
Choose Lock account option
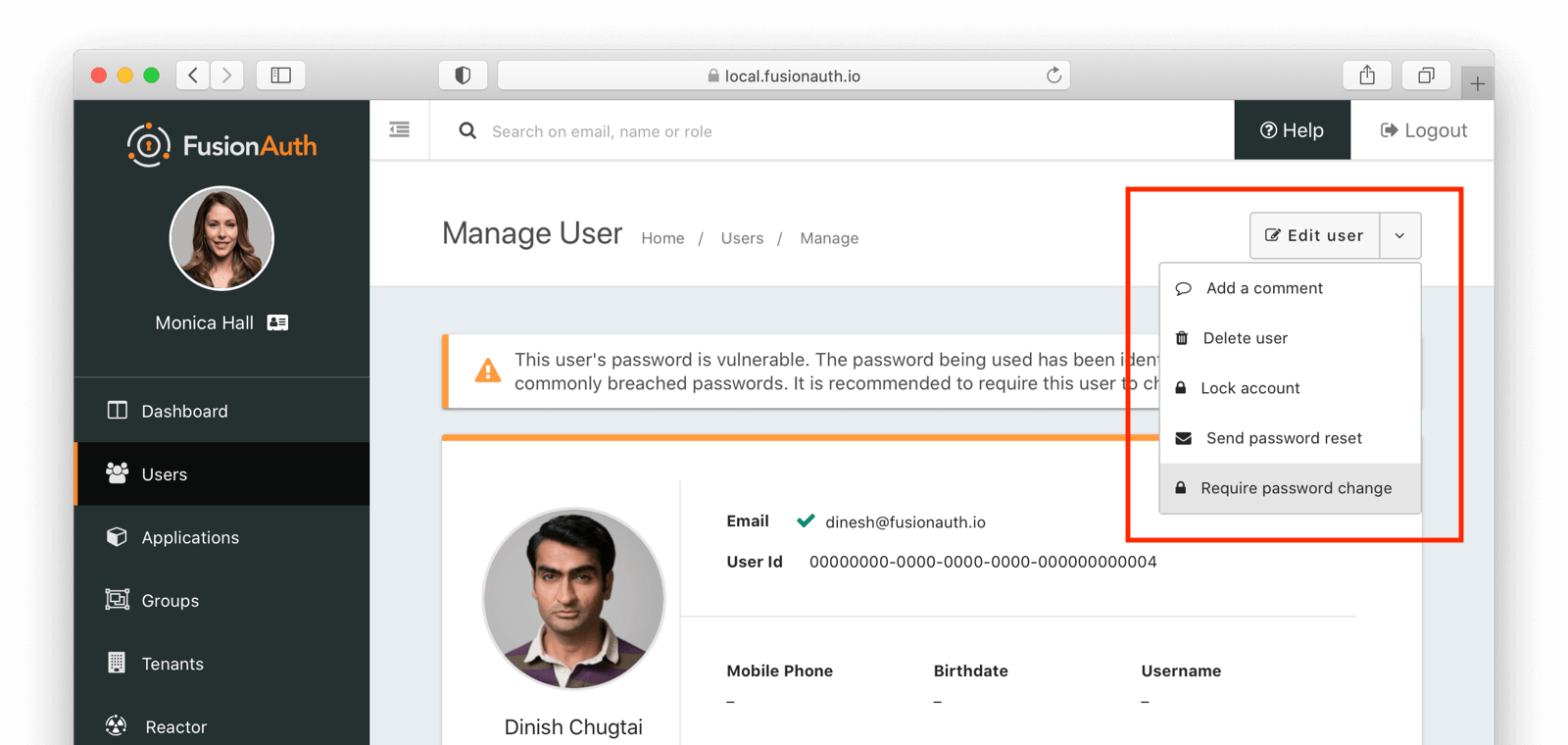point(1291,388)
